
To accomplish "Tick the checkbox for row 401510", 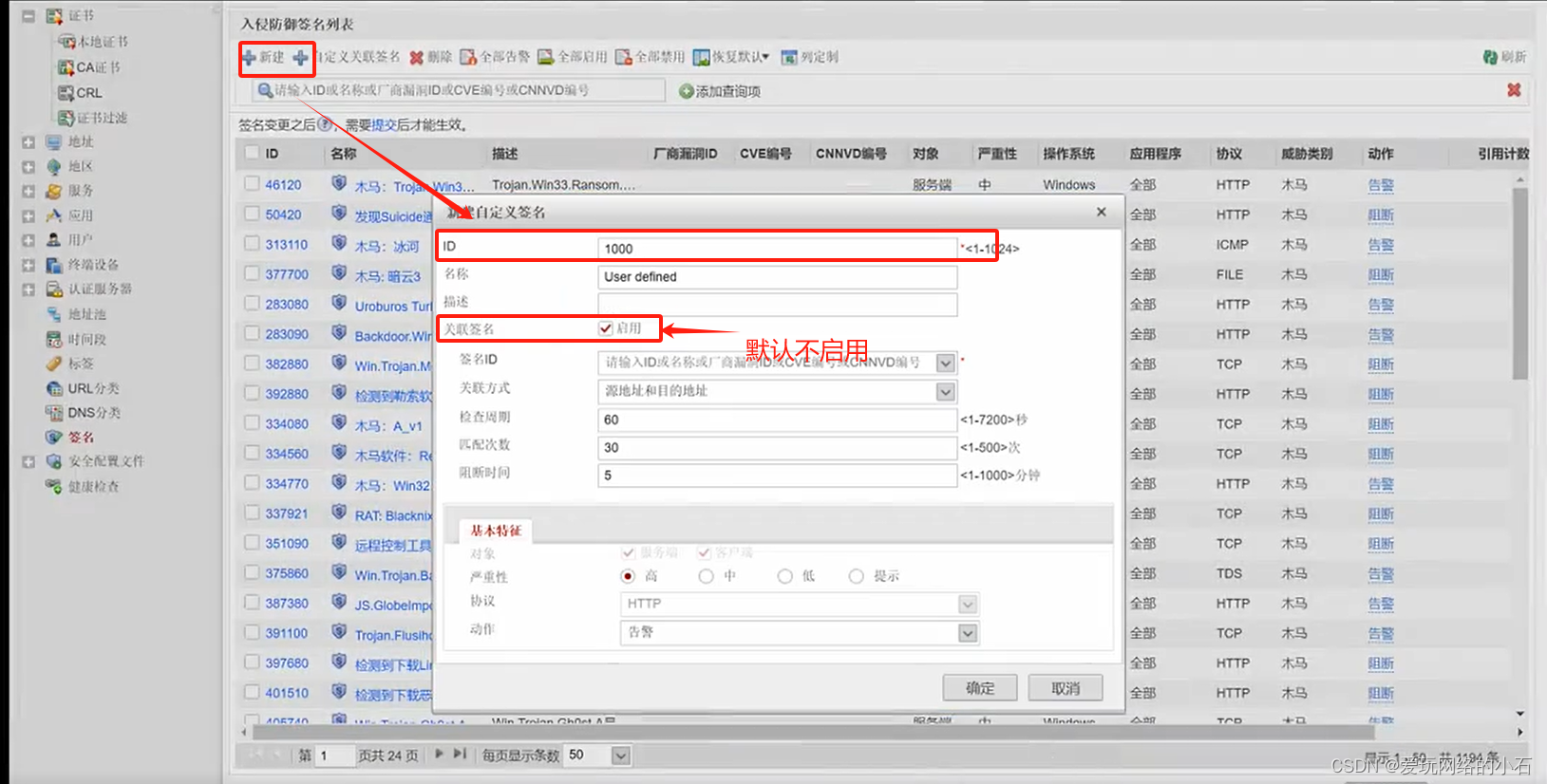I will point(252,692).
